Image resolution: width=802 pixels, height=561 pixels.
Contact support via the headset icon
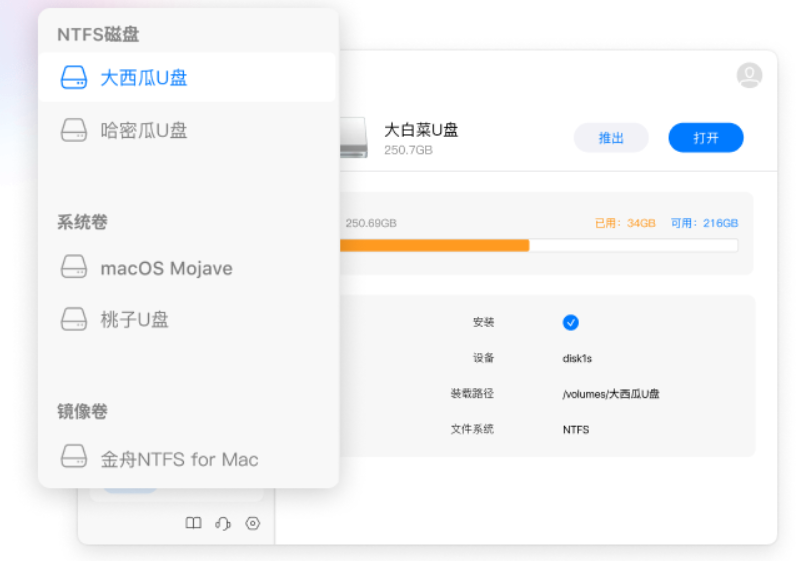223,523
